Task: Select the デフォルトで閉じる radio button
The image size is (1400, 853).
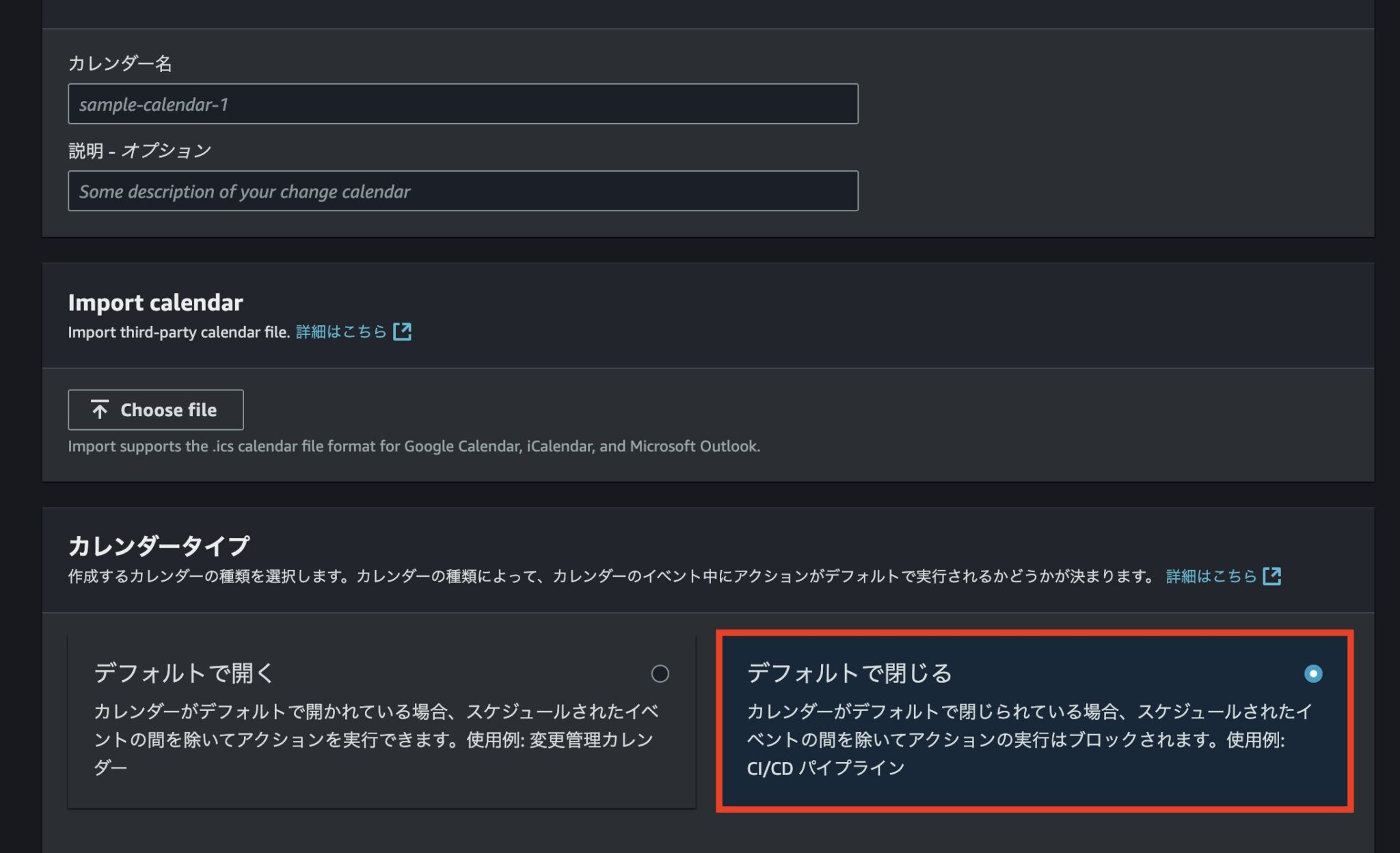Action: (x=1312, y=675)
